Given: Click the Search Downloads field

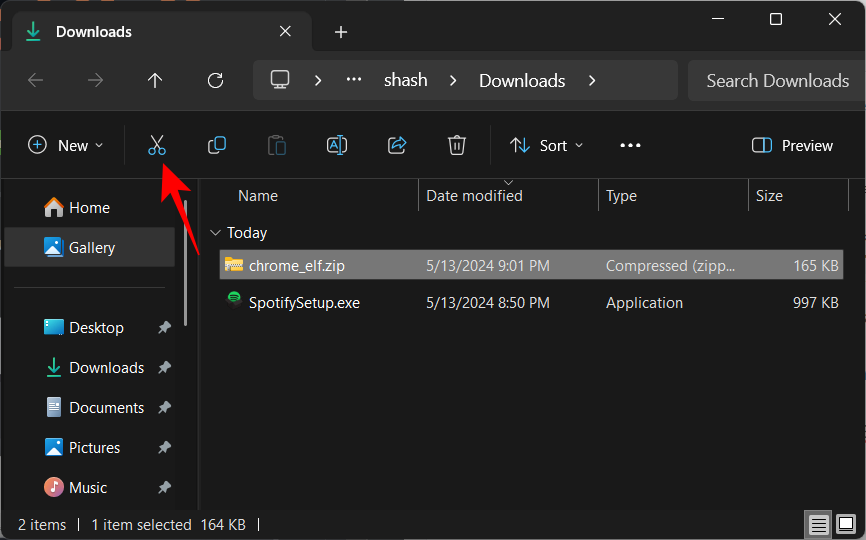Looking at the screenshot, I should pyautogui.click(x=777, y=81).
